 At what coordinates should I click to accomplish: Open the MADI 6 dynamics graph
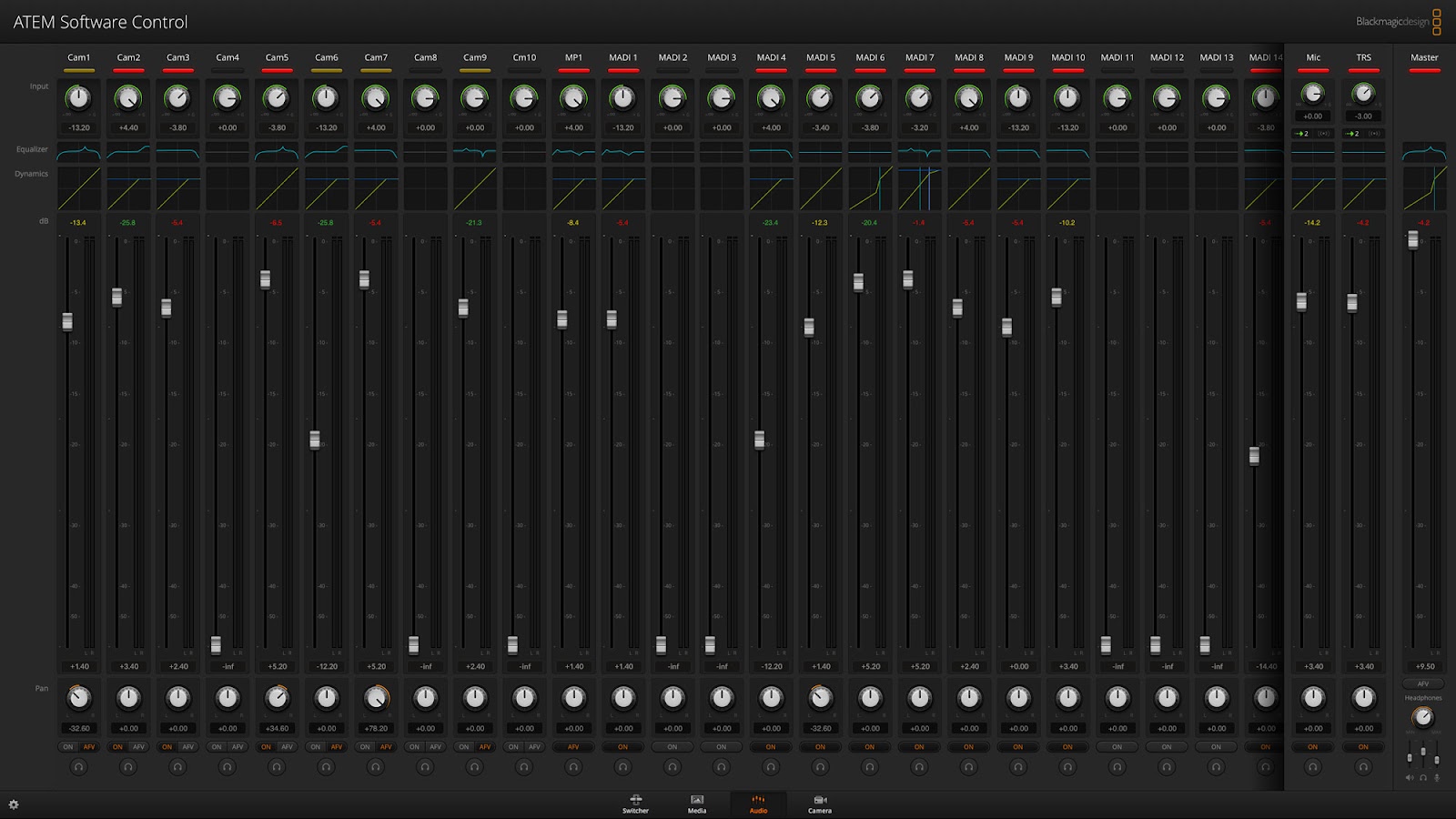click(x=870, y=188)
